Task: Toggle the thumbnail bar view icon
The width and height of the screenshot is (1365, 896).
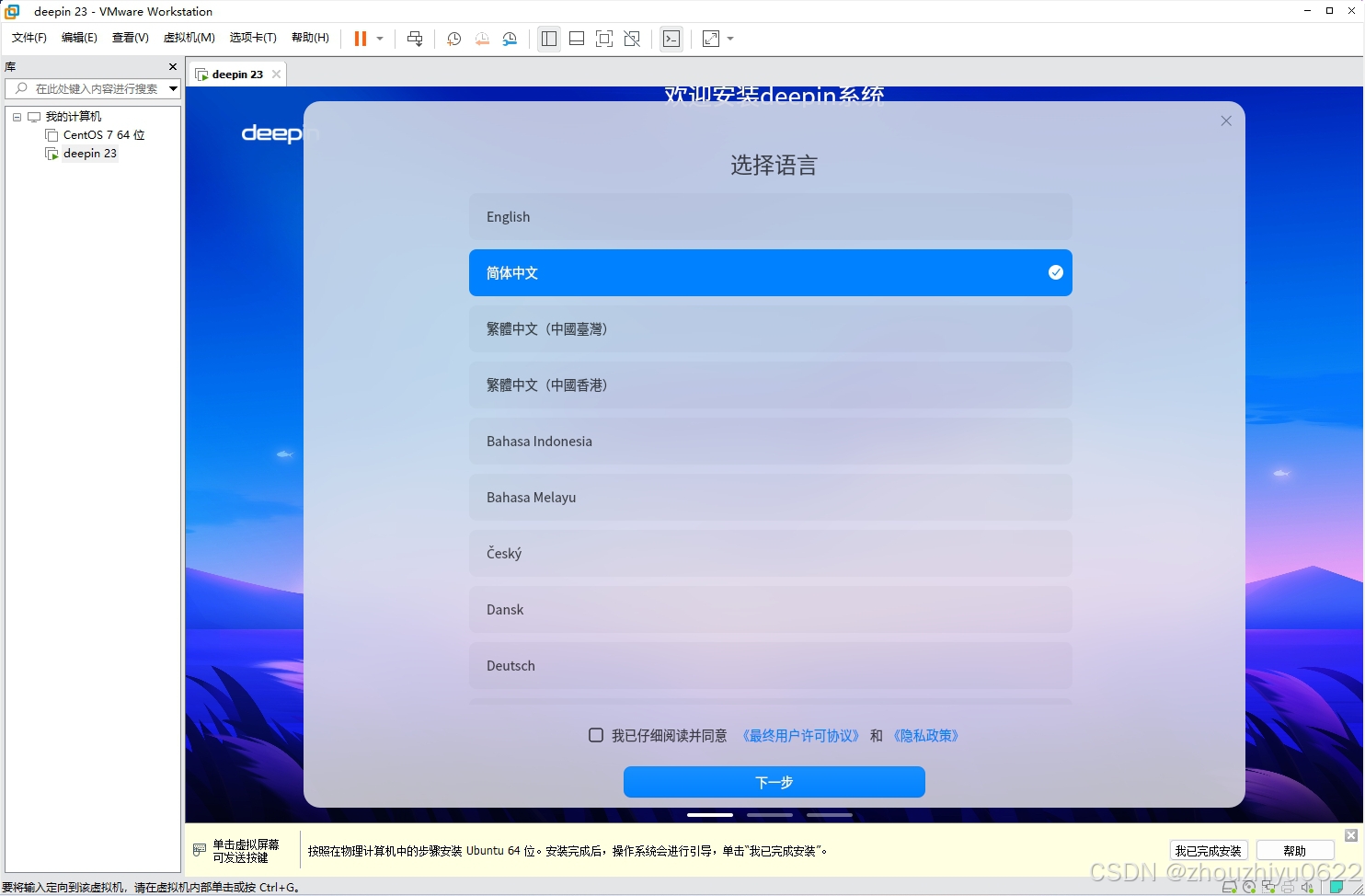Action: click(577, 39)
